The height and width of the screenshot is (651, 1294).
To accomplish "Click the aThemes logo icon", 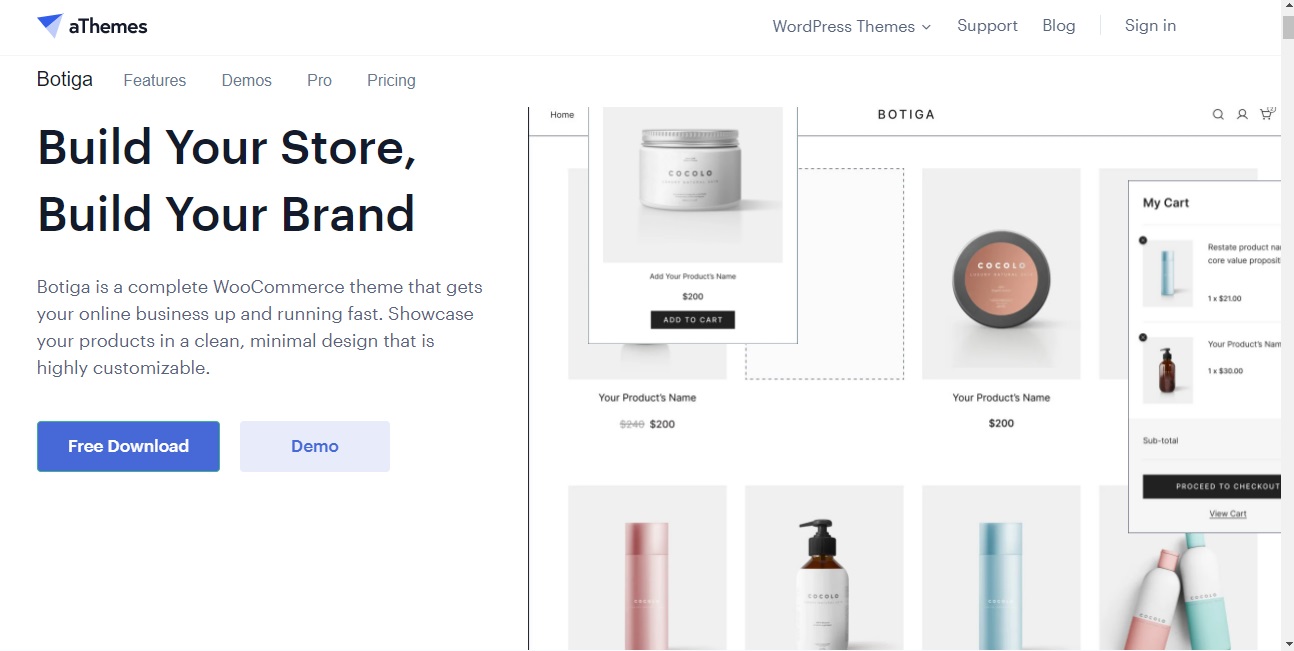I will tap(50, 26).
